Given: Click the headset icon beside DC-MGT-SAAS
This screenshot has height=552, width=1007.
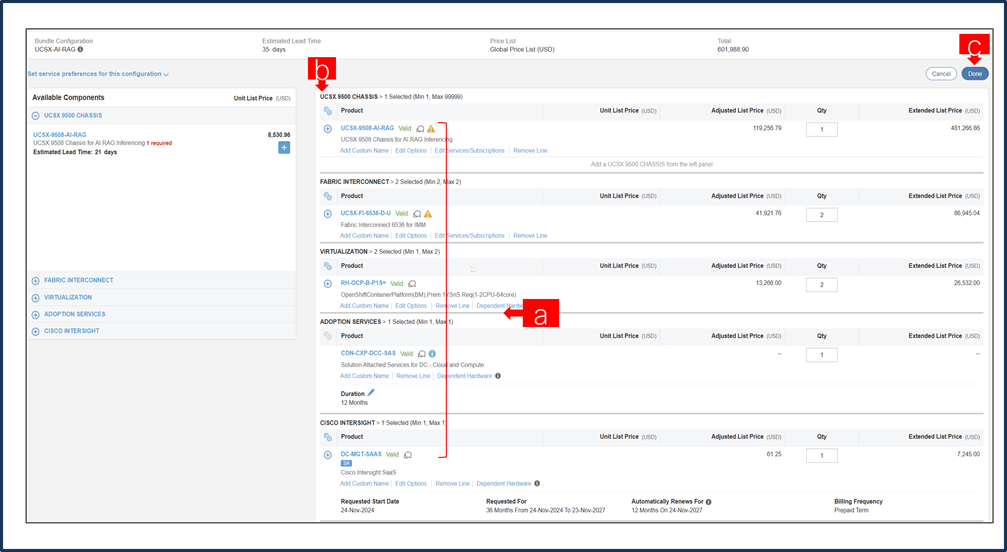Looking at the screenshot, I should (408, 454).
